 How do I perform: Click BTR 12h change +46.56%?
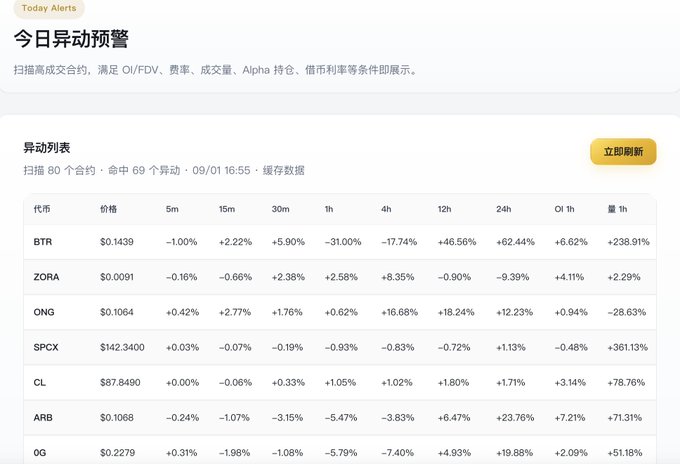[457, 242]
